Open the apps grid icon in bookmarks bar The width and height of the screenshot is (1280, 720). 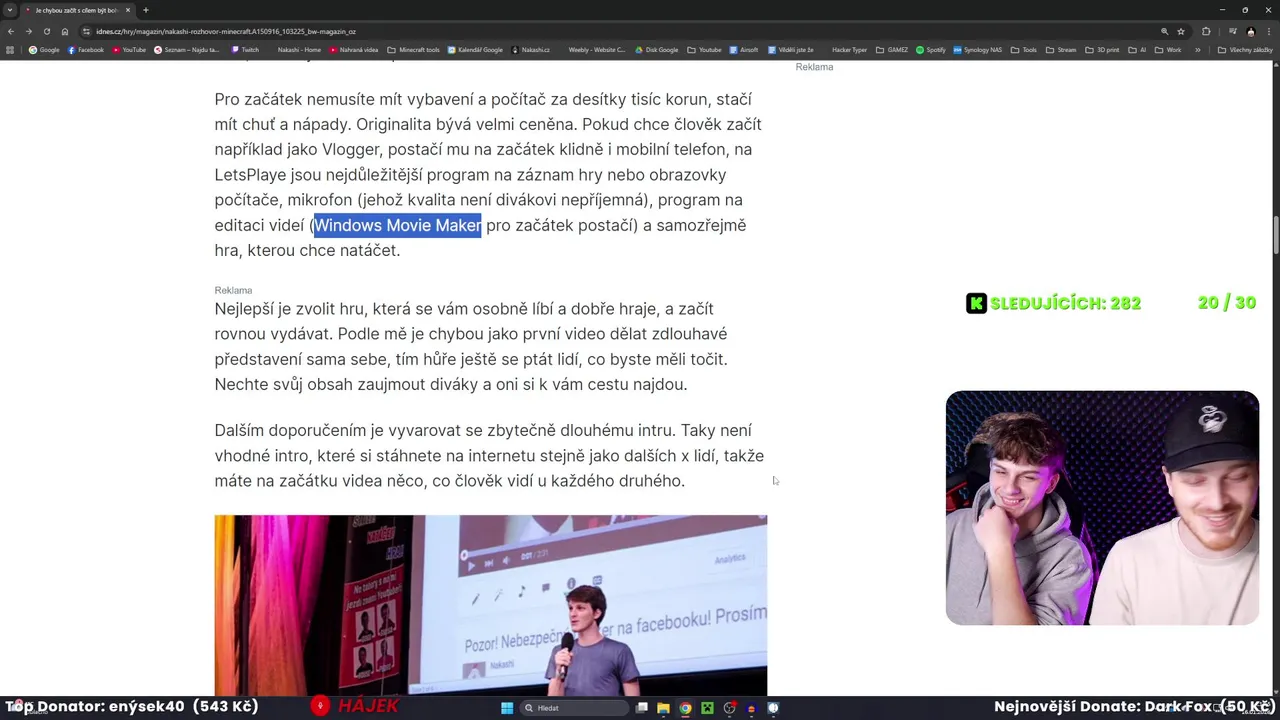point(10,50)
